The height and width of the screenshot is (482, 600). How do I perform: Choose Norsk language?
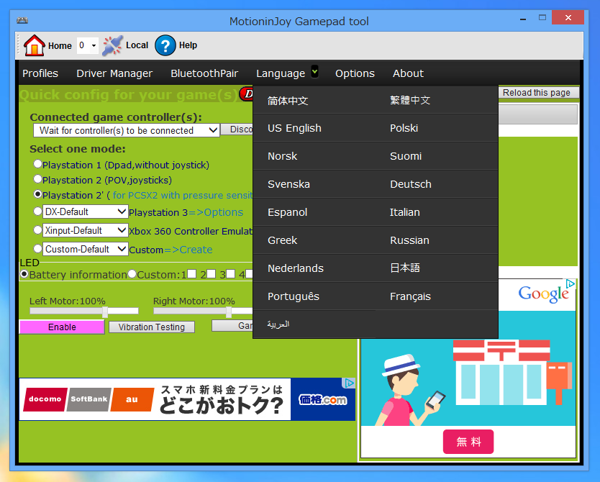(x=282, y=156)
